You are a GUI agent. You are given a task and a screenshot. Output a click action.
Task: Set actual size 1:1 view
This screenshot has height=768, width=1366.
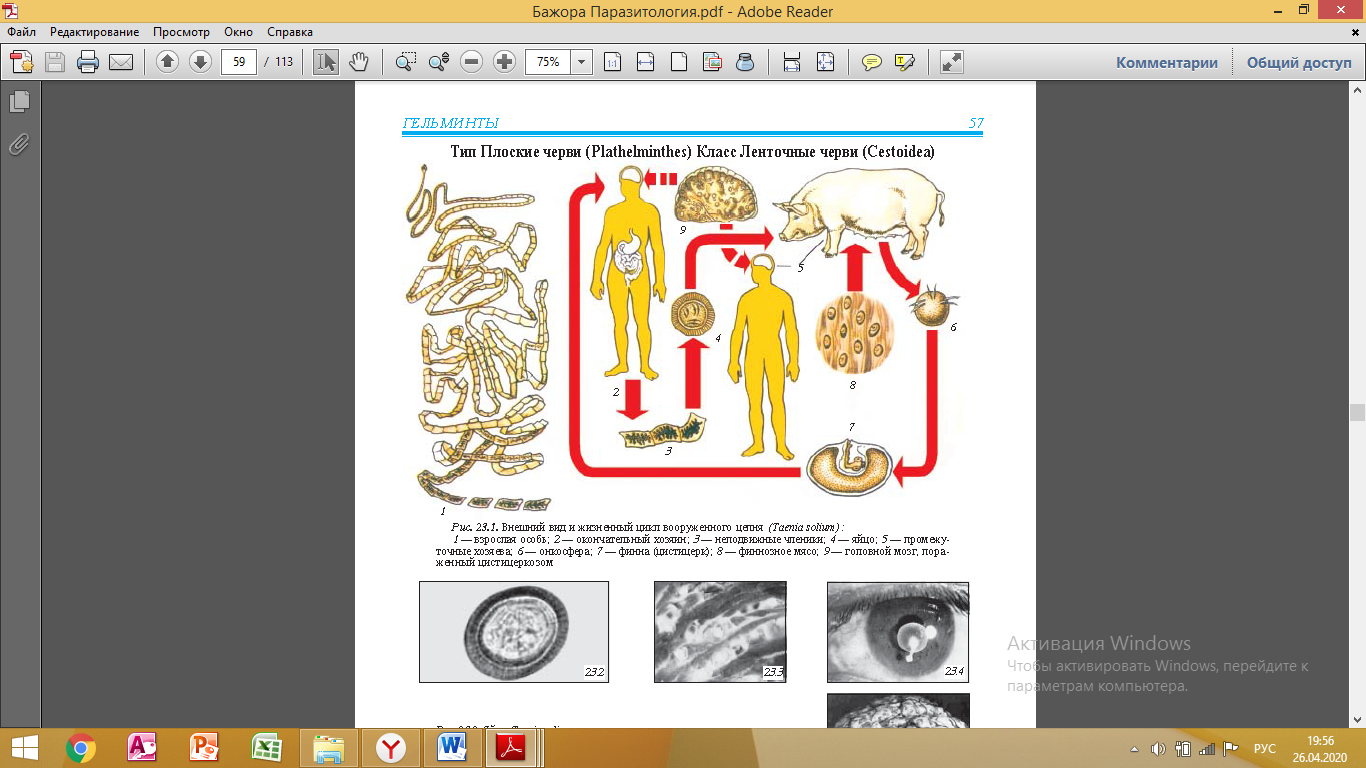point(612,62)
